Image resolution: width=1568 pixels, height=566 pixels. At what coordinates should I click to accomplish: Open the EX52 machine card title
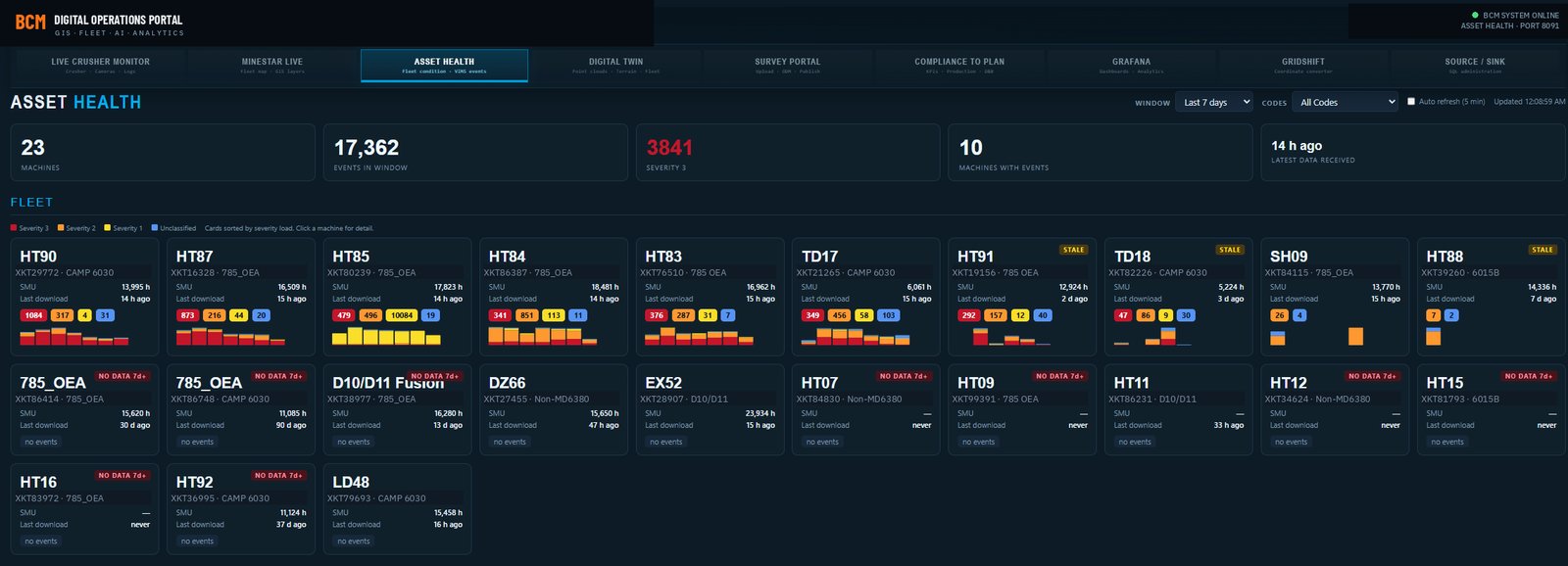click(x=663, y=383)
